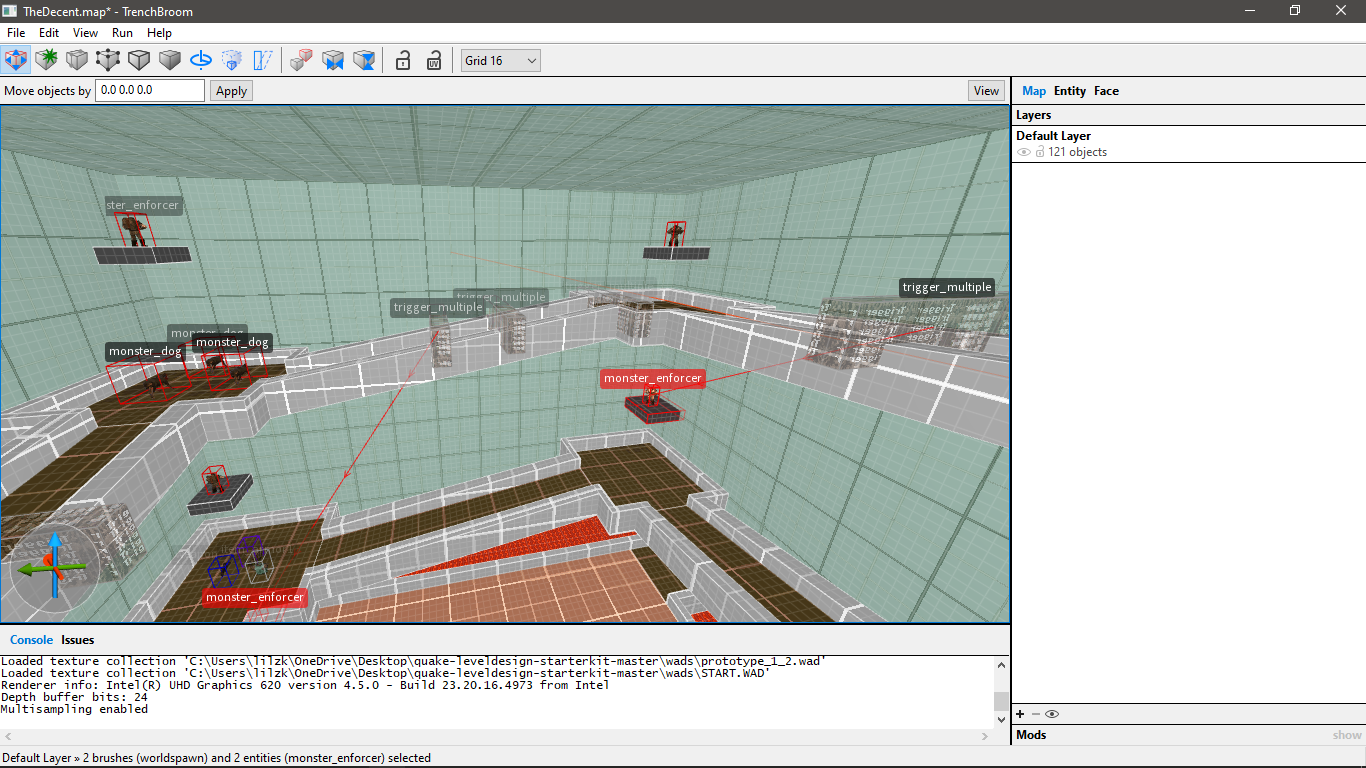Toggle Default Layer visibility eye
This screenshot has width=1366, height=768.
(x=1024, y=152)
